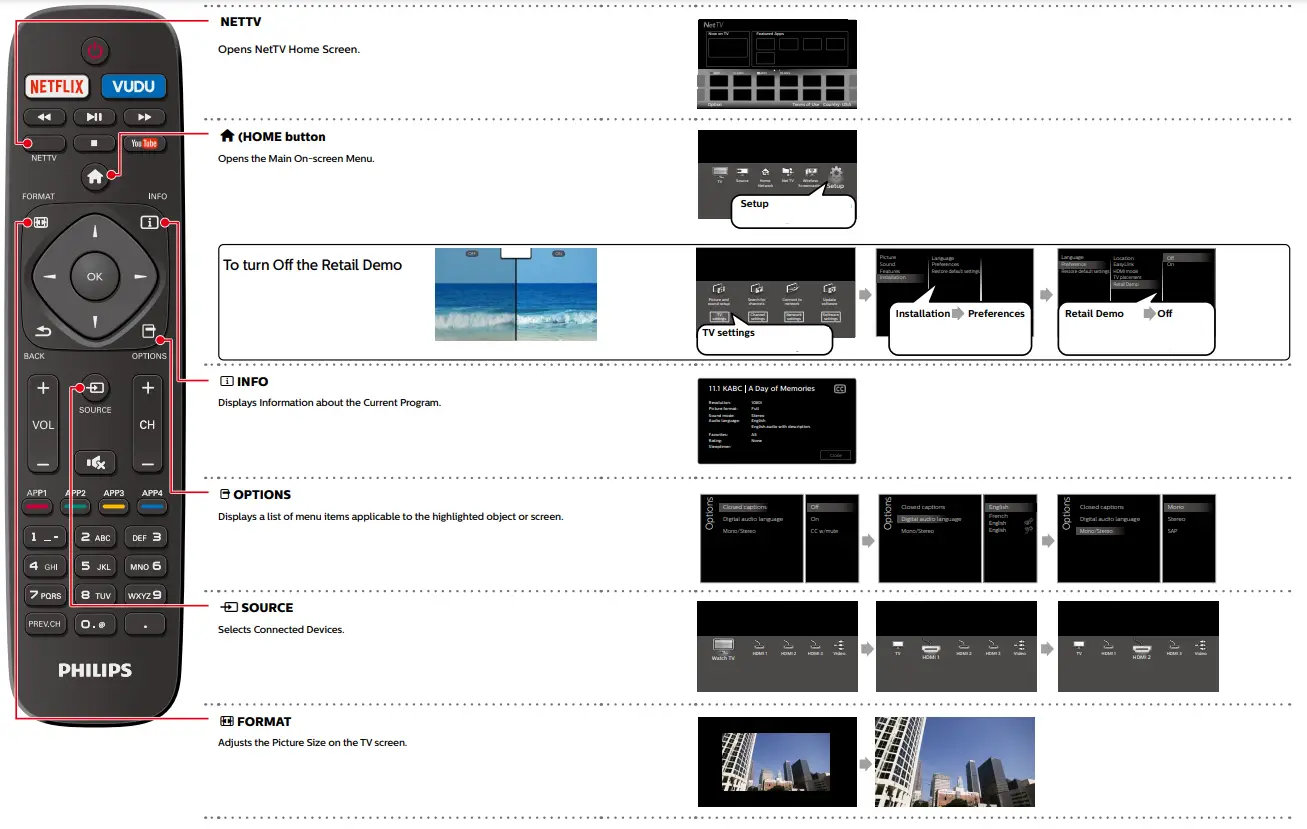Launch Netflix using the remote's NETFLIX button
Viewport: 1307px width, 829px height.
tap(56, 86)
